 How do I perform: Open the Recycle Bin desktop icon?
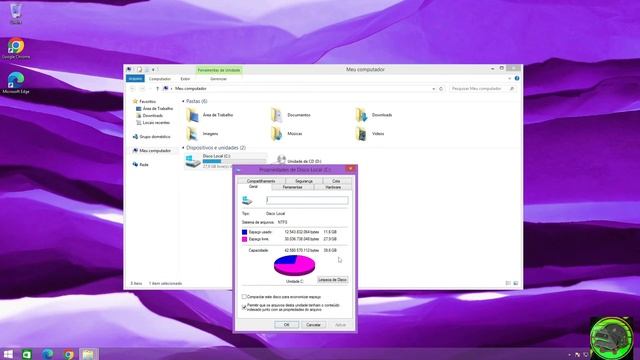click(16, 13)
